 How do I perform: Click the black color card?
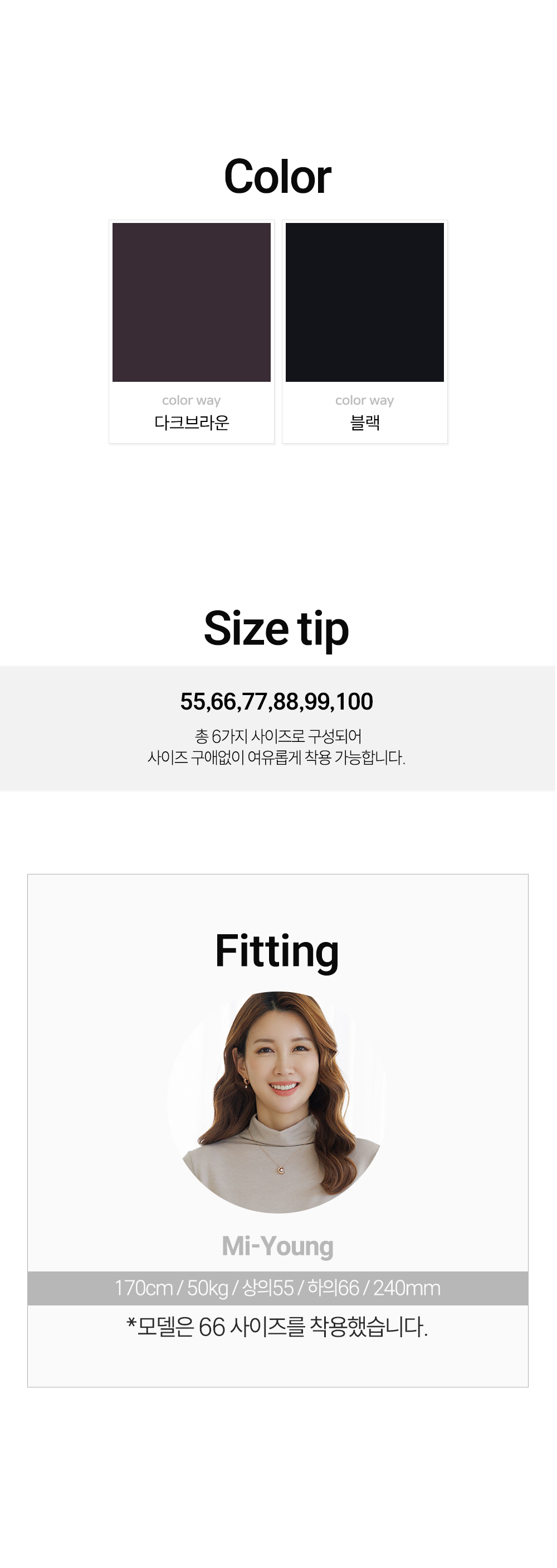tap(365, 332)
